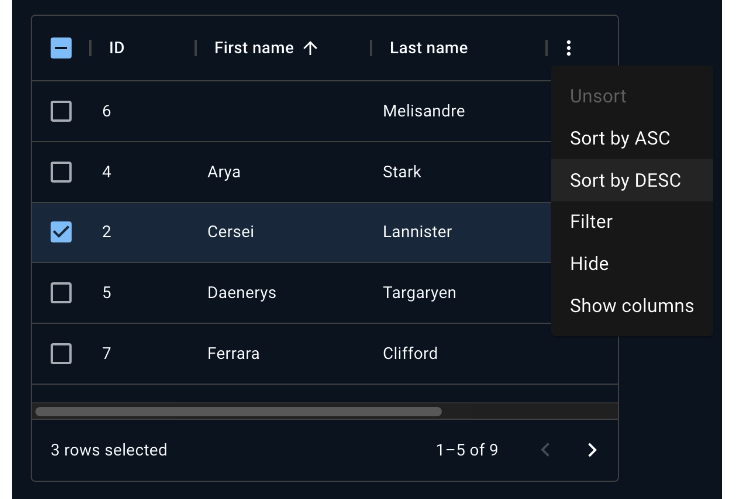This screenshot has height=499, width=741.
Task: Open the Filter menu entry
Action: click(x=591, y=222)
